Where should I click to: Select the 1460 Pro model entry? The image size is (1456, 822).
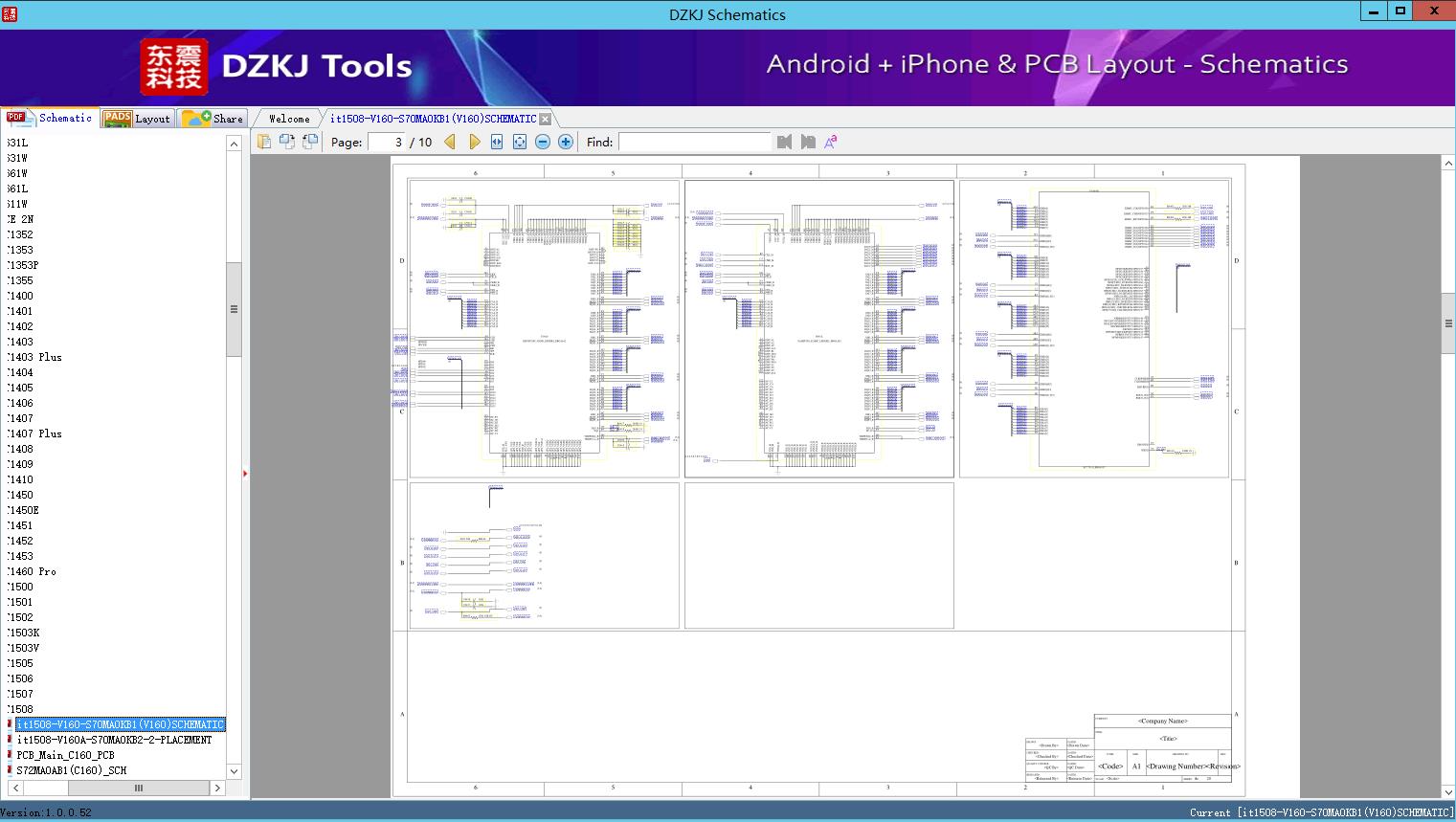(33, 571)
